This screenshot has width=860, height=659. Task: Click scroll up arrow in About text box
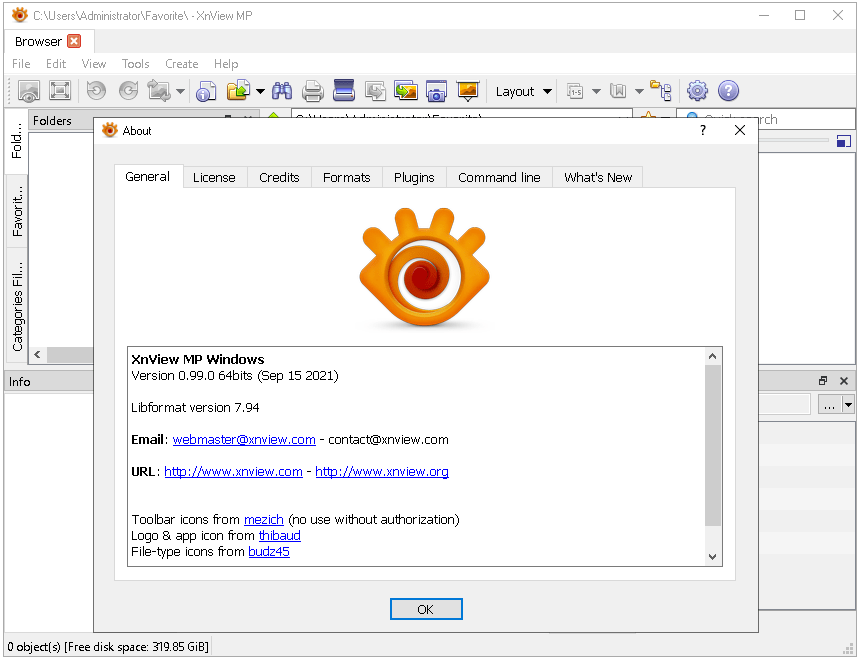[712, 356]
